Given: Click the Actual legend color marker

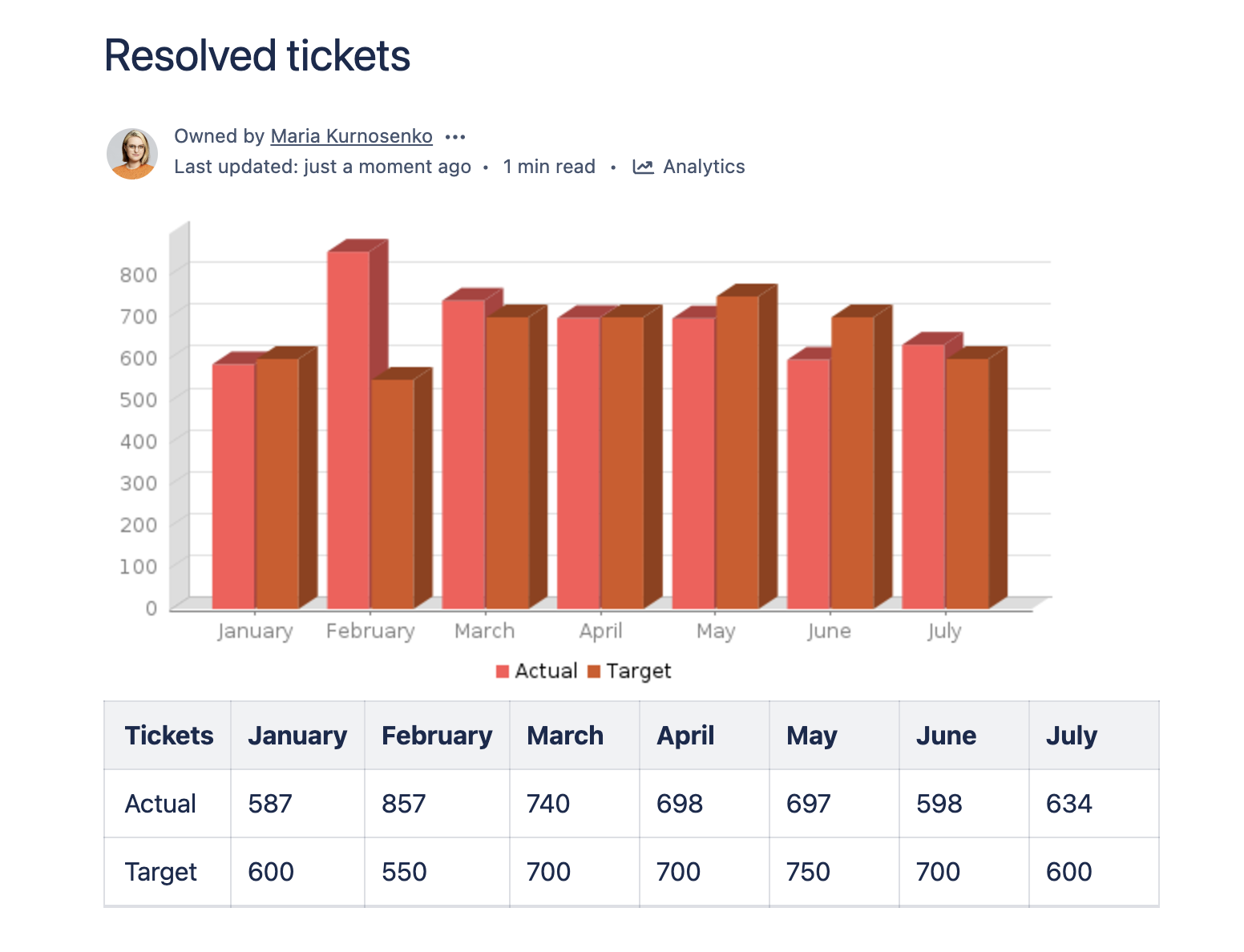Looking at the screenshot, I should click(x=503, y=670).
